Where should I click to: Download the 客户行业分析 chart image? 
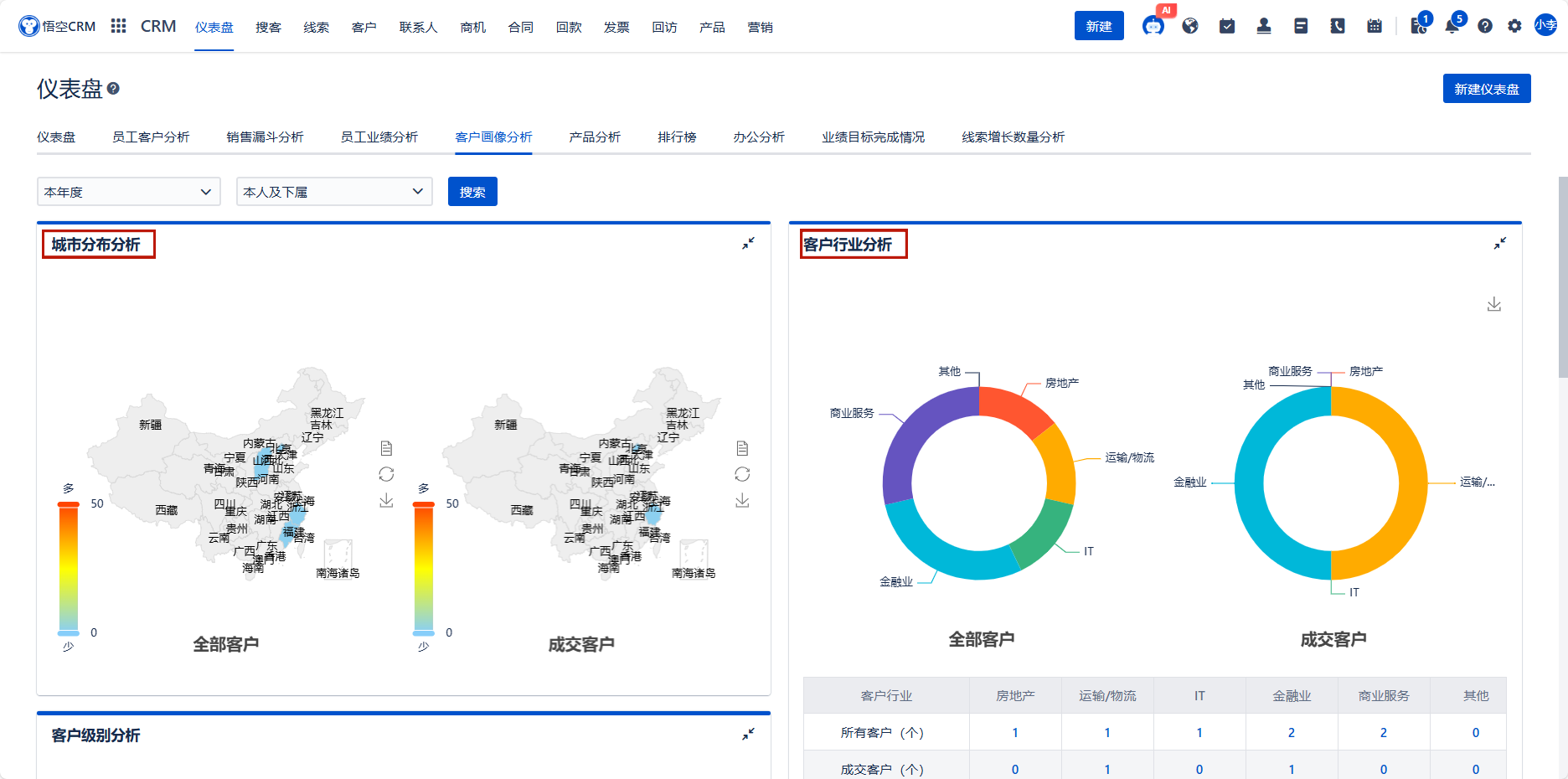(1494, 304)
